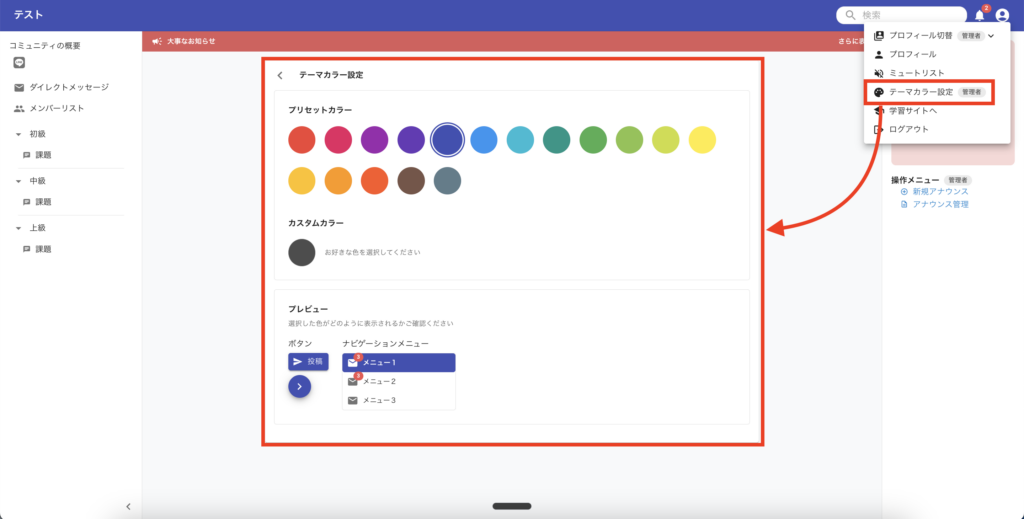Click the search magnifier icon

[850, 15]
